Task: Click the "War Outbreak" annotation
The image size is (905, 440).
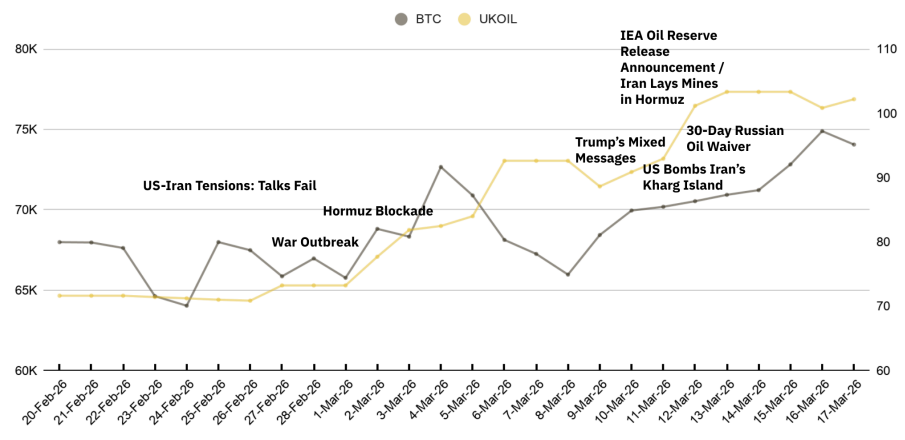Action: 315,242
